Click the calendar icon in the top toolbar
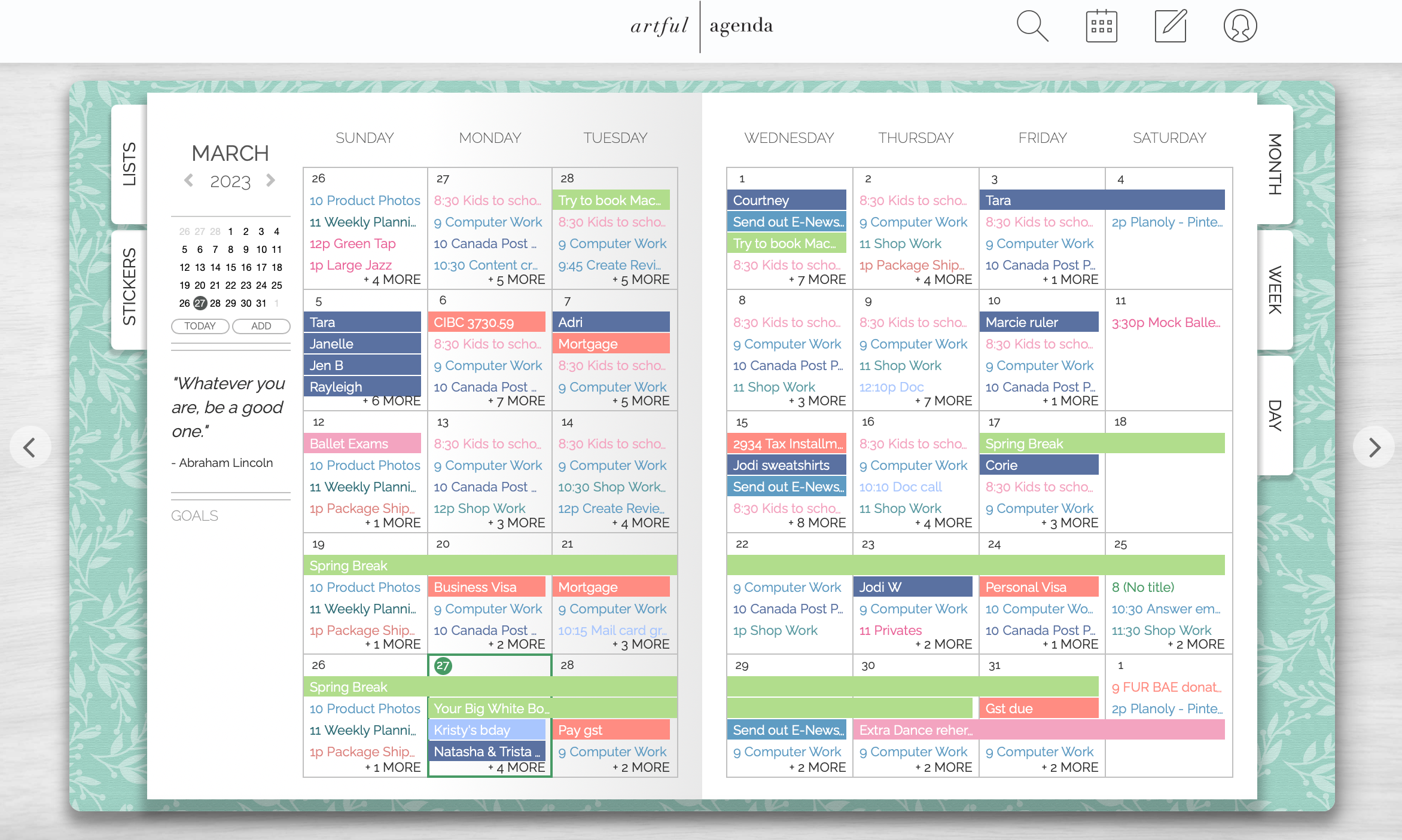 pos(1101,25)
